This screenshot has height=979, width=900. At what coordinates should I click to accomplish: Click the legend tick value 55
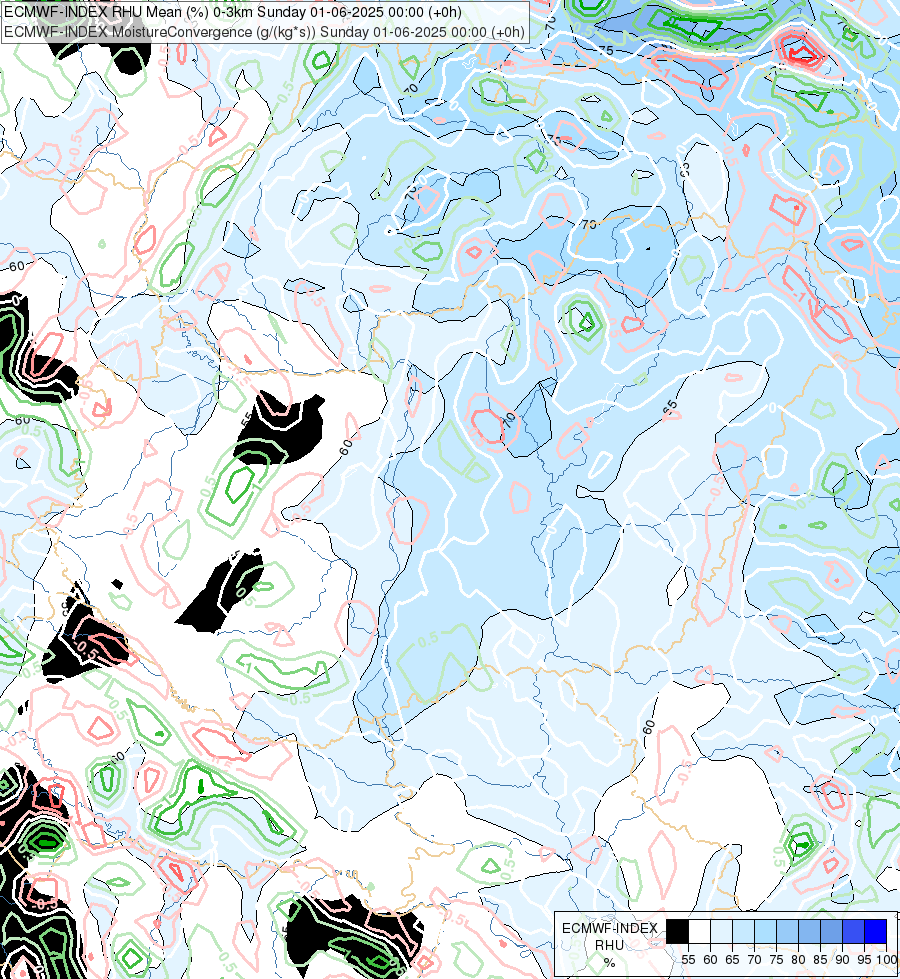(688, 960)
